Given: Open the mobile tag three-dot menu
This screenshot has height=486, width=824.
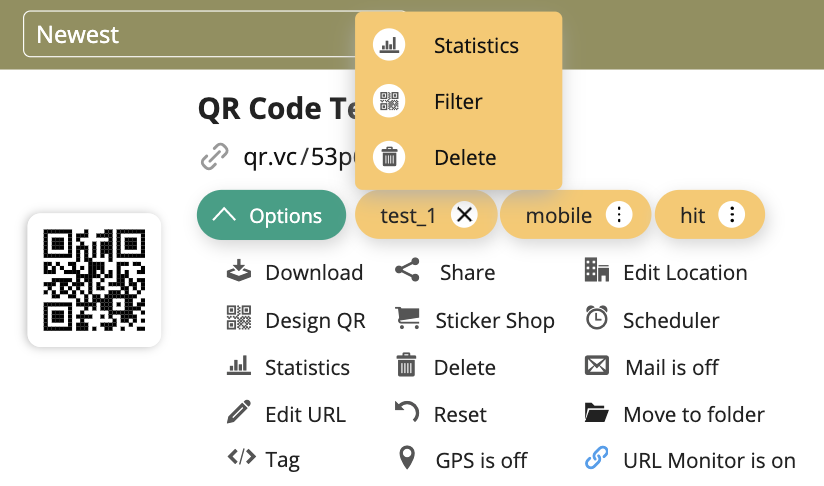Looking at the screenshot, I should click(619, 215).
